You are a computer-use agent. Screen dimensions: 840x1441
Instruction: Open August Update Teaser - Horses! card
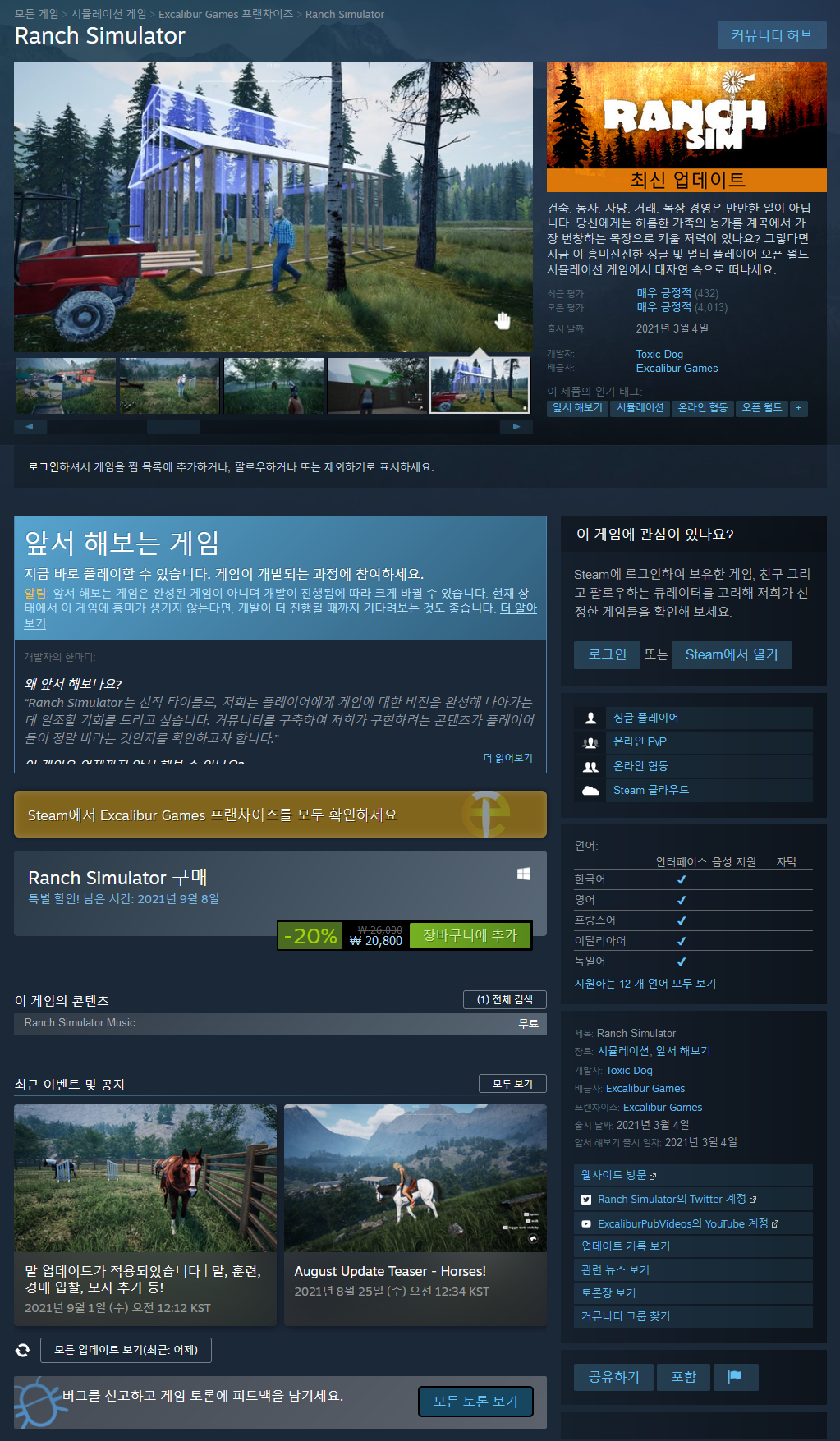pos(415,1214)
